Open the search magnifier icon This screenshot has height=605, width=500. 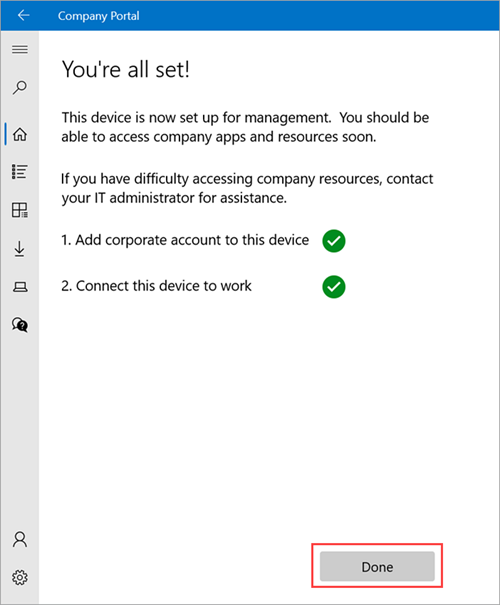[x=20, y=88]
